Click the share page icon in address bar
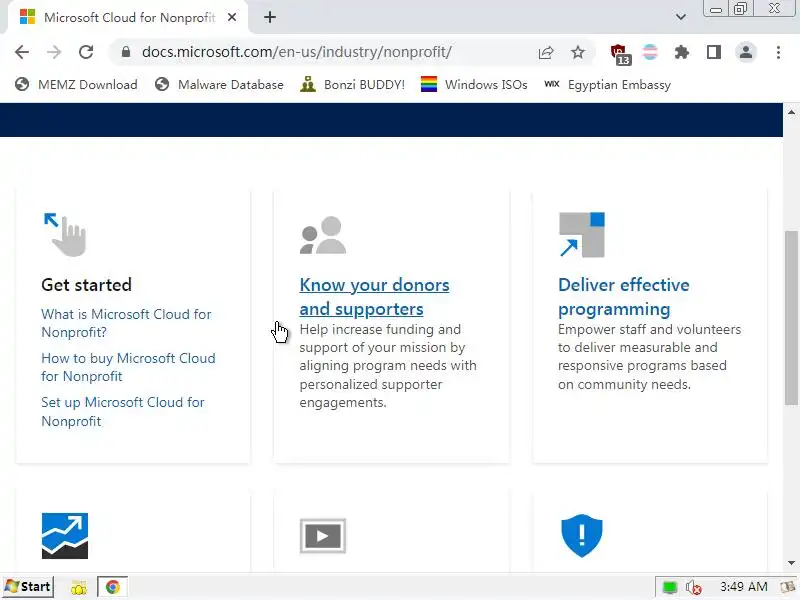Viewport: 800px width, 600px height. tap(546, 52)
